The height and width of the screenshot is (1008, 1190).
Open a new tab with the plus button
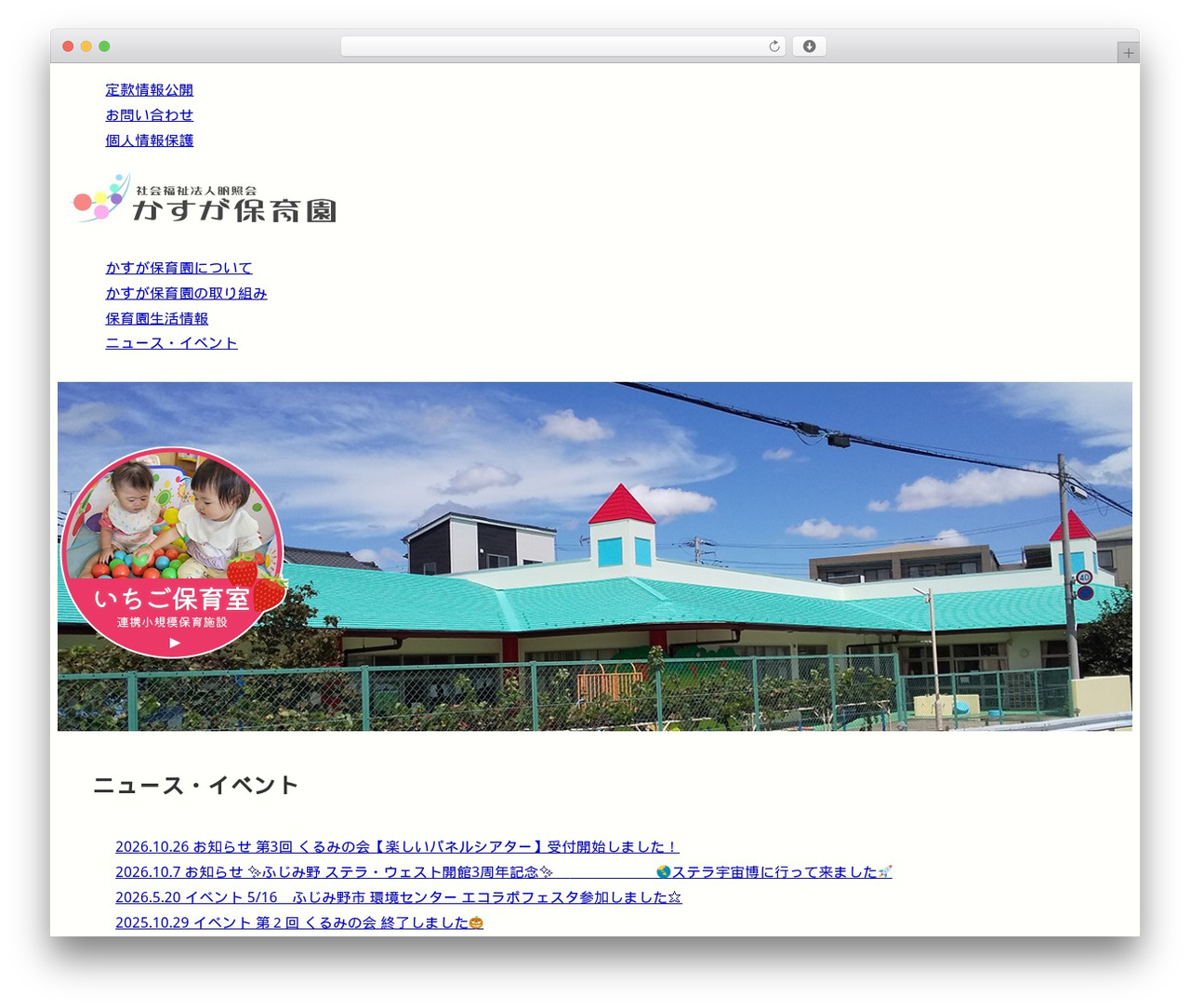(1128, 53)
